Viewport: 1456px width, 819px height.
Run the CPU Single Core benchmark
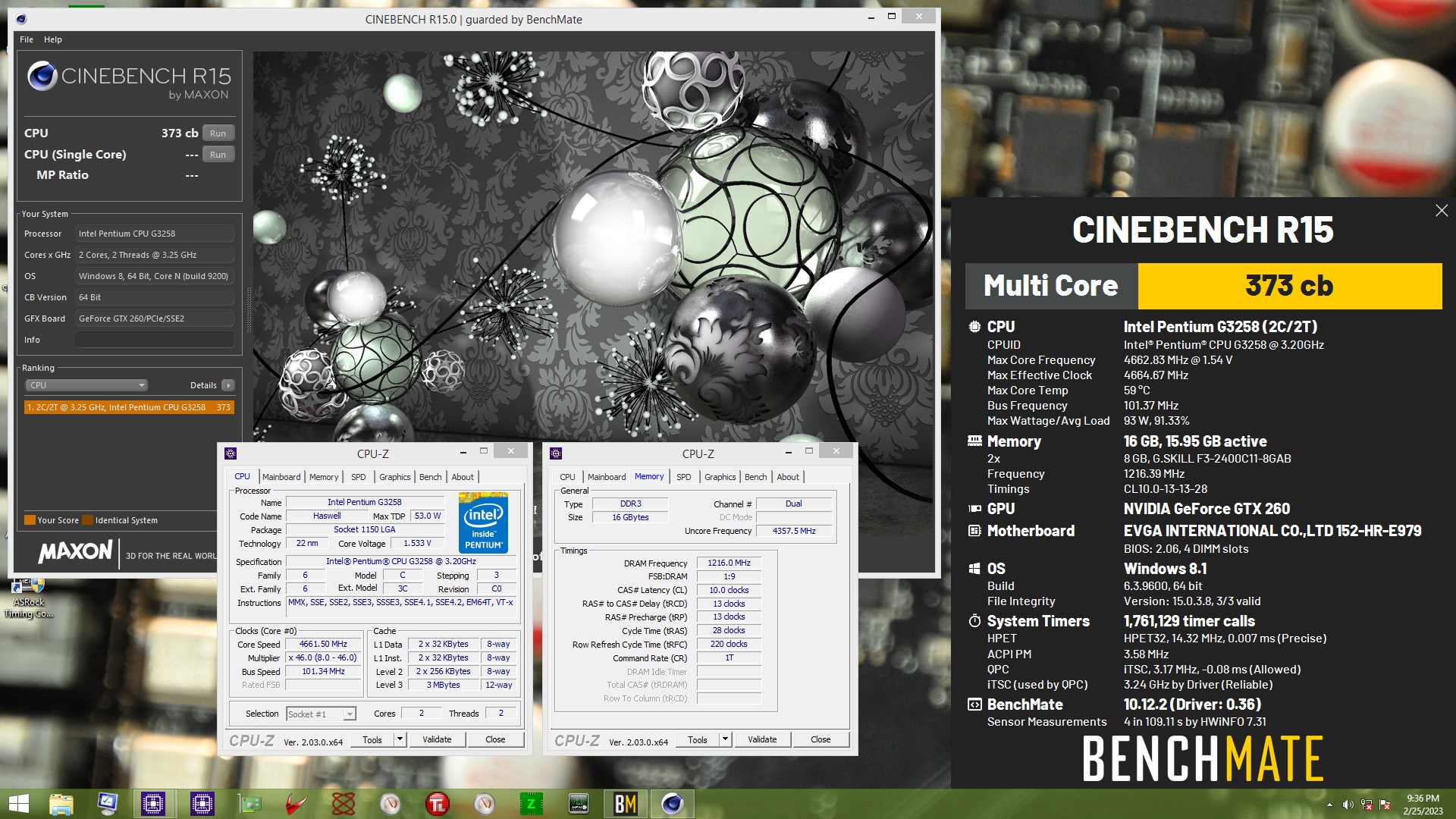[218, 155]
